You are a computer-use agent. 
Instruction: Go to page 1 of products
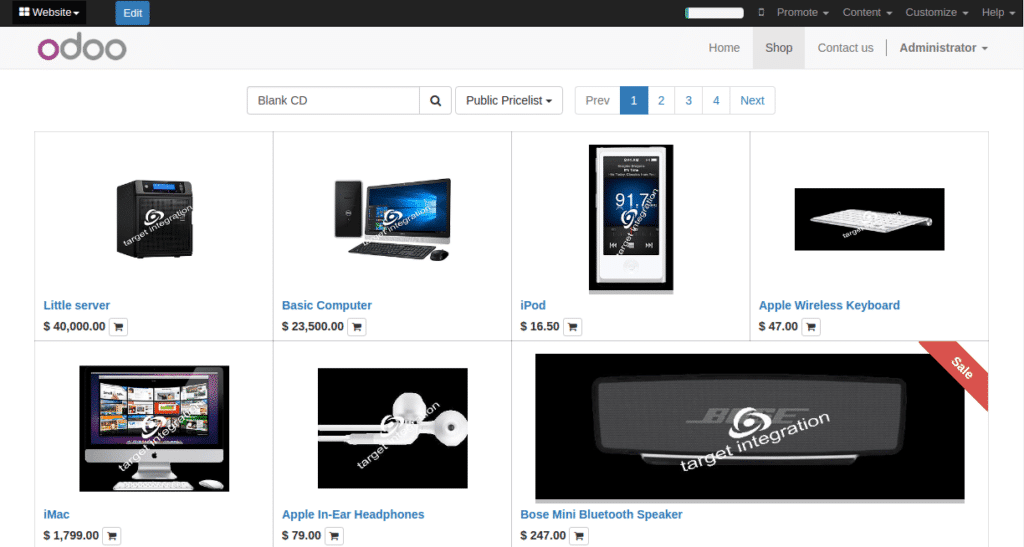(633, 101)
